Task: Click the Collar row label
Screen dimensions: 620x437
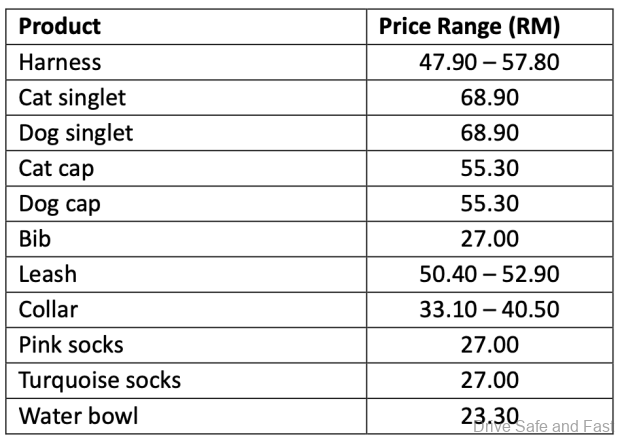Action: click(50, 310)
